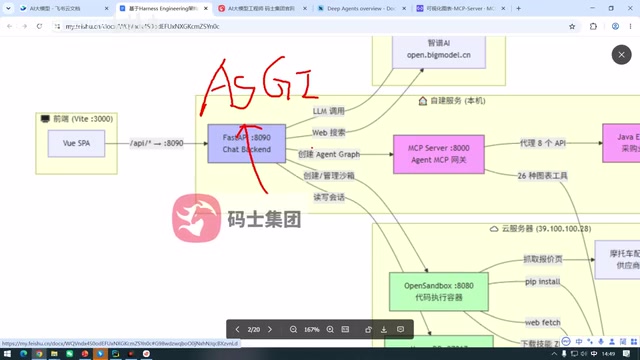This screenshot has width=640, height=360.
Task: Click the OpenSandbox :8080 node
Action: click(439, 291)
